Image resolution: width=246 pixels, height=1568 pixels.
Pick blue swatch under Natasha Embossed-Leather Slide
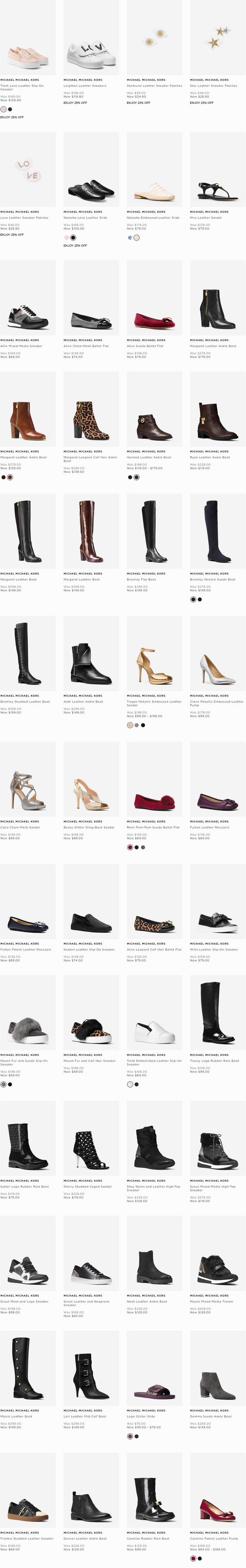click(129, 237)
